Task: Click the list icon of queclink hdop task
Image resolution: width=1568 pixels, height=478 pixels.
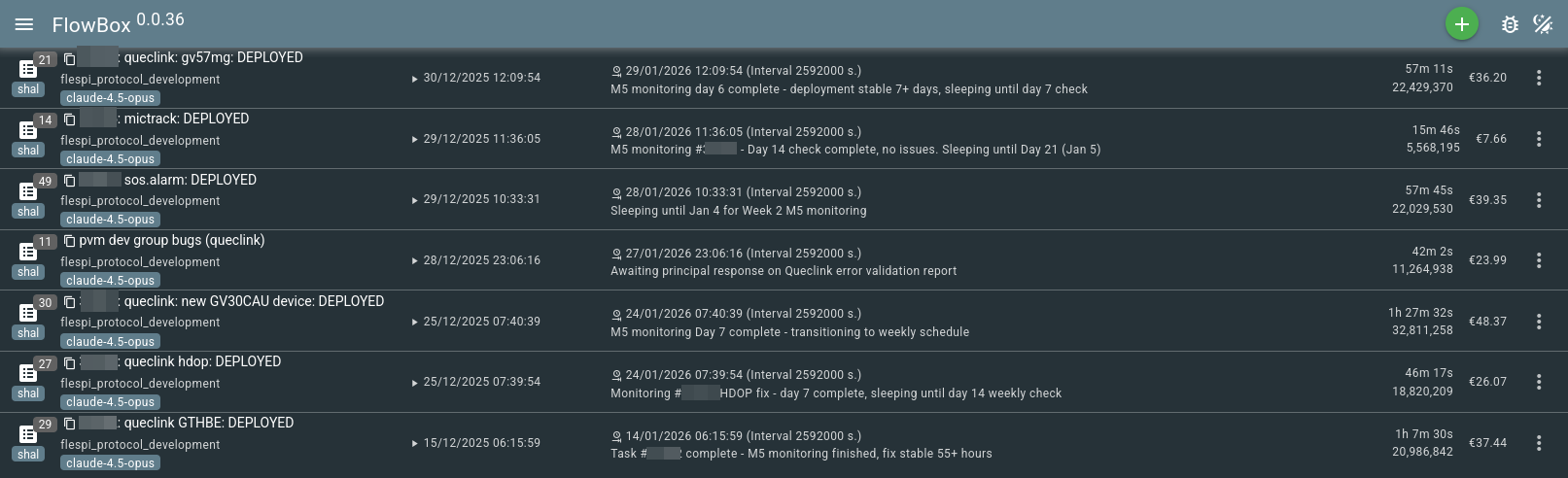Action: point(28,374)
